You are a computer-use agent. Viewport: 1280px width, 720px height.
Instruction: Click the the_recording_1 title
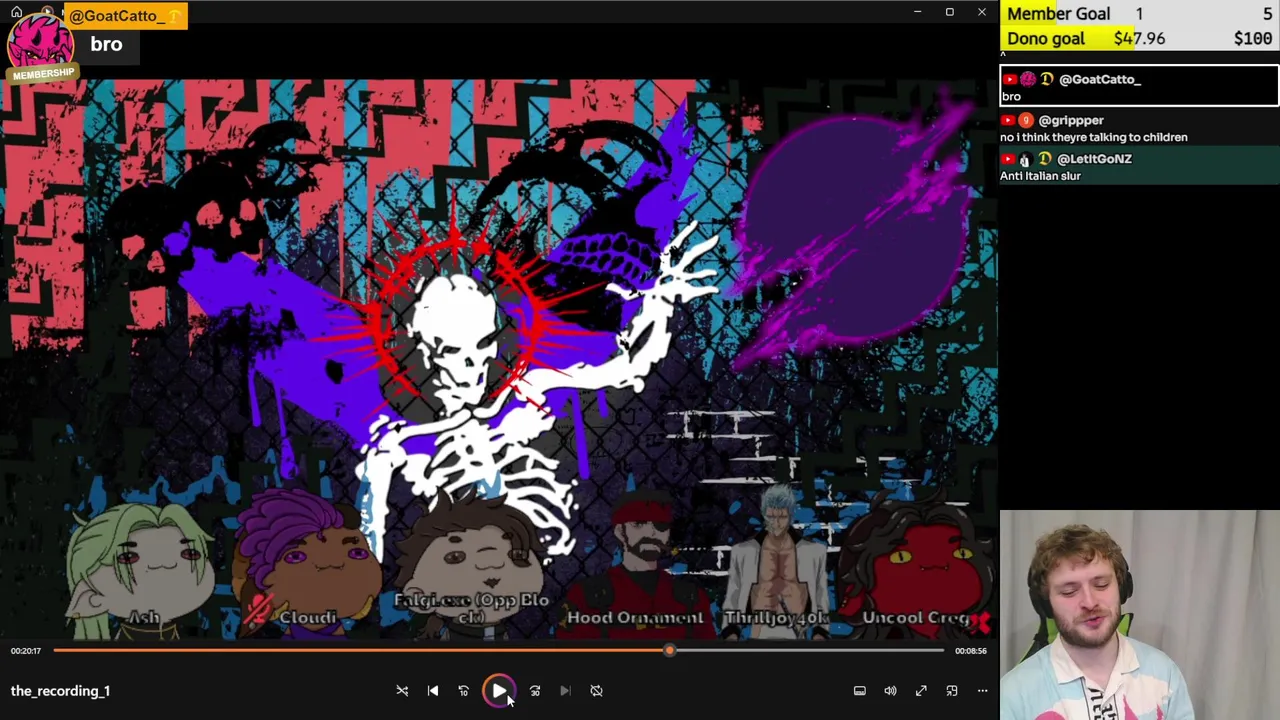coord(60,691)
